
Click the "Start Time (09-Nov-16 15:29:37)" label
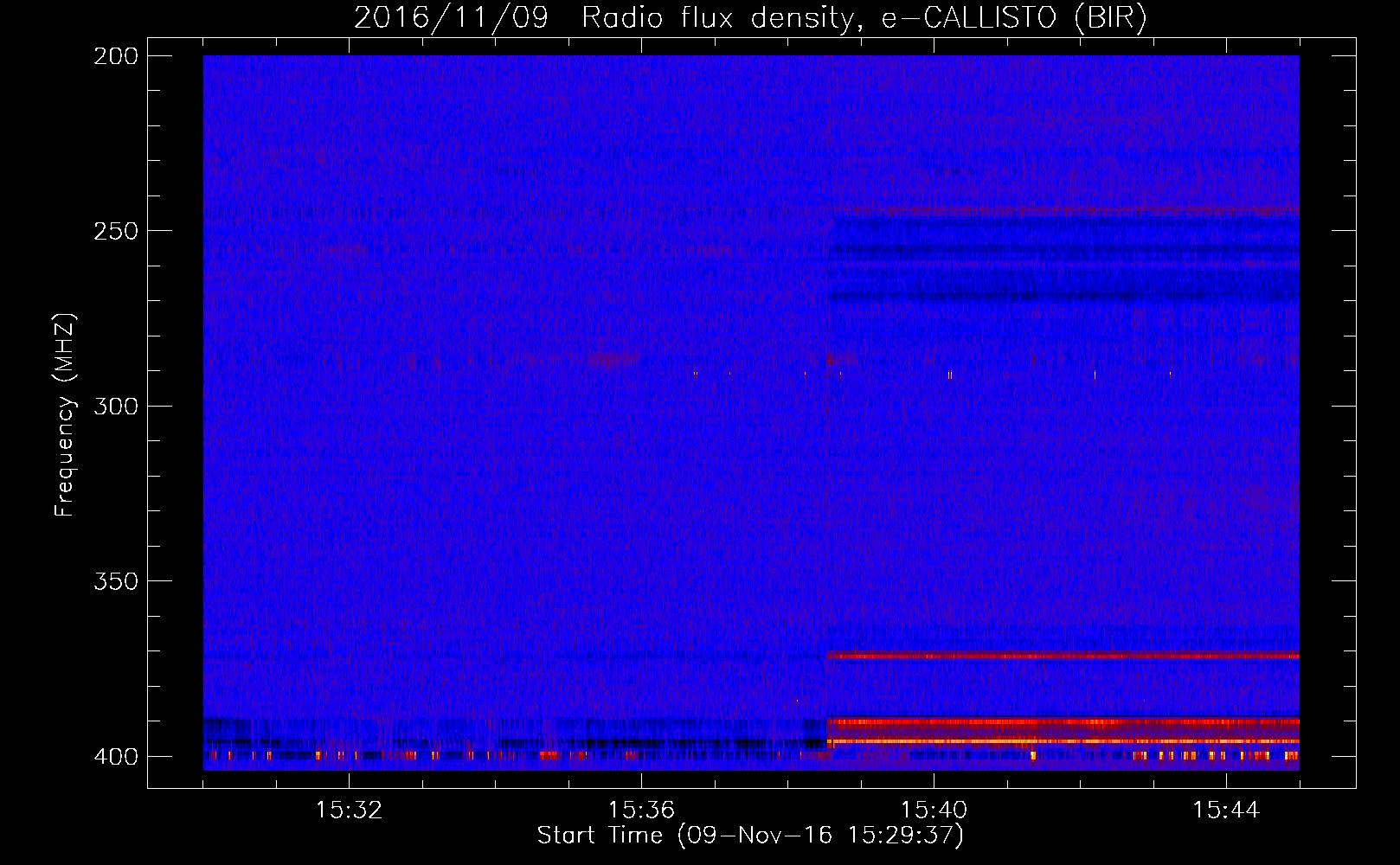[750, 836]
